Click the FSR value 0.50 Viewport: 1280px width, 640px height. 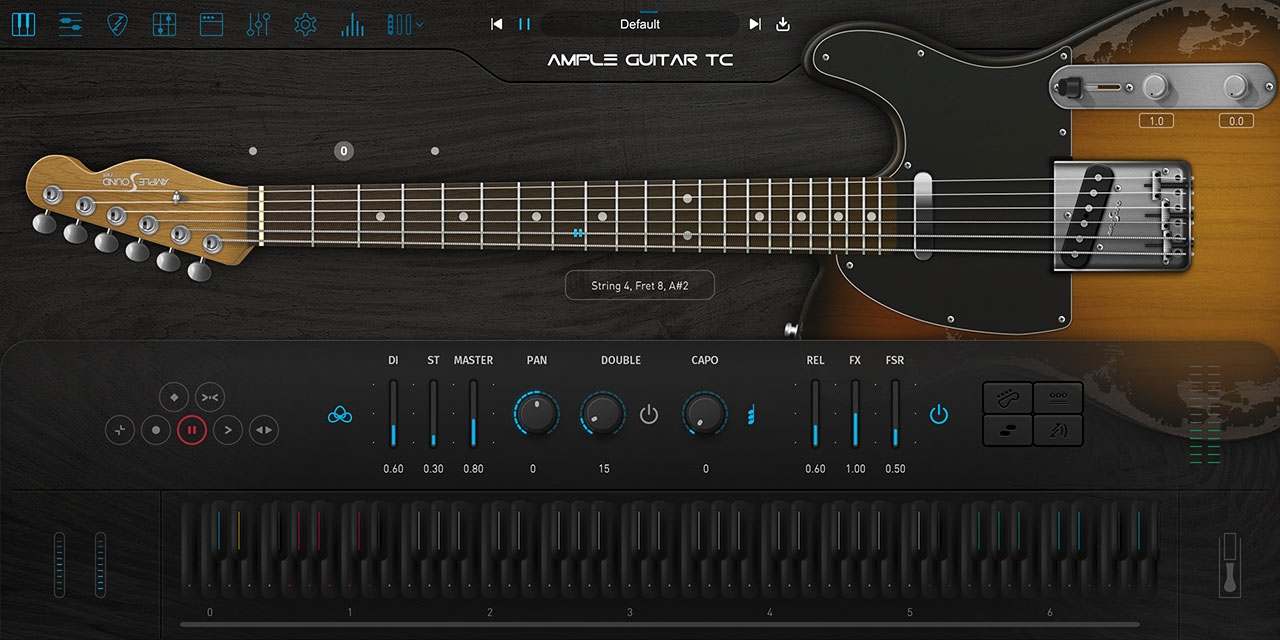click(x=895, y=469)
